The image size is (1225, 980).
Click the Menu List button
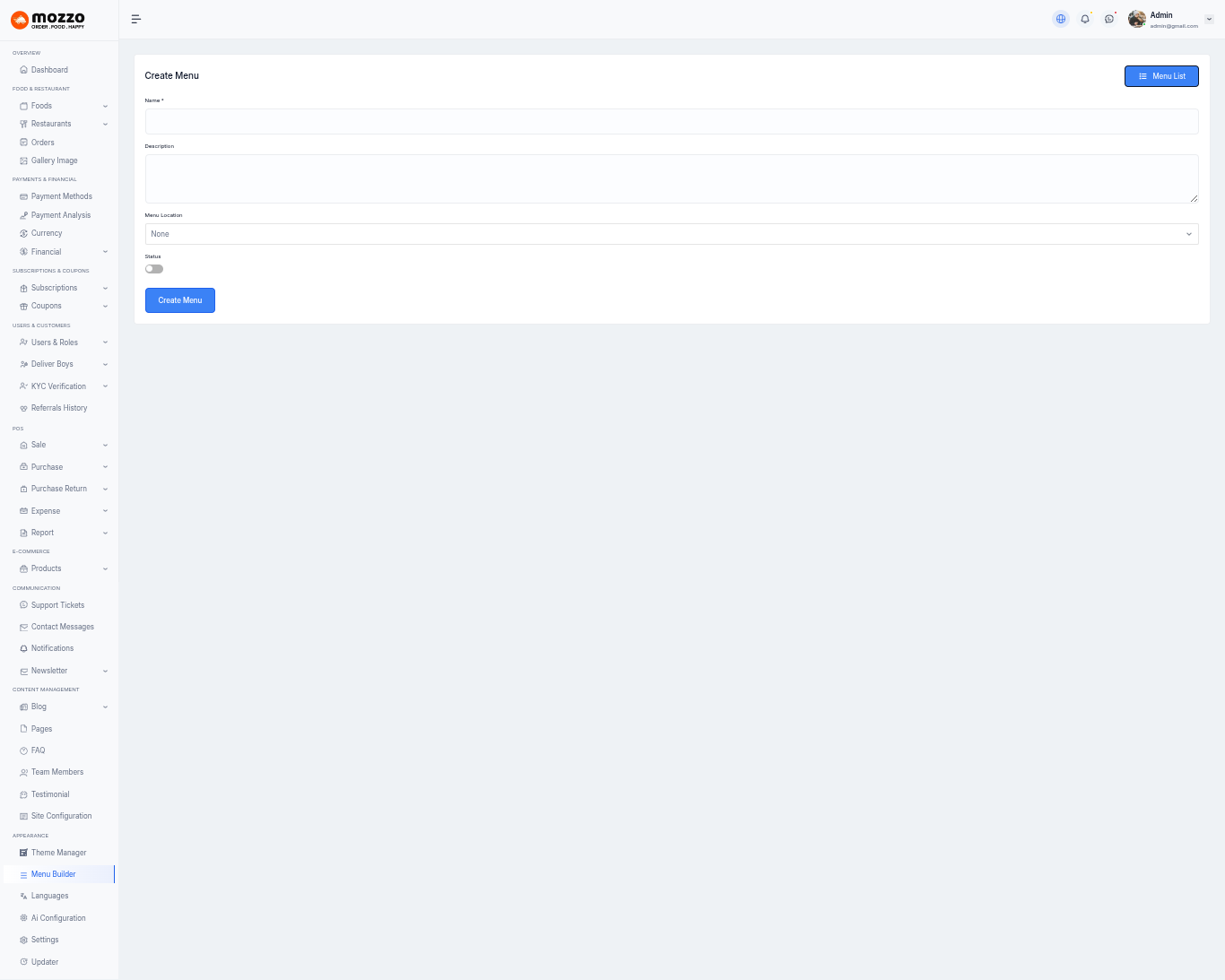(1161, 76)
